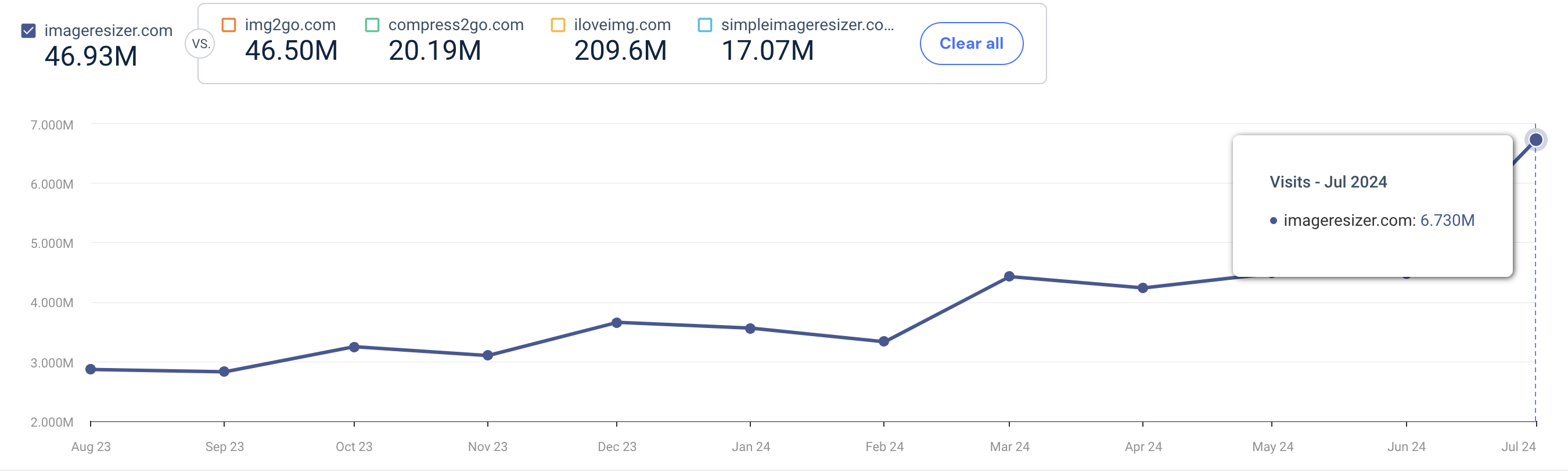Click the Mar 24 x-axis label
The height and width of the screenshot is (476, 1568).
(x=1009, y=447)
